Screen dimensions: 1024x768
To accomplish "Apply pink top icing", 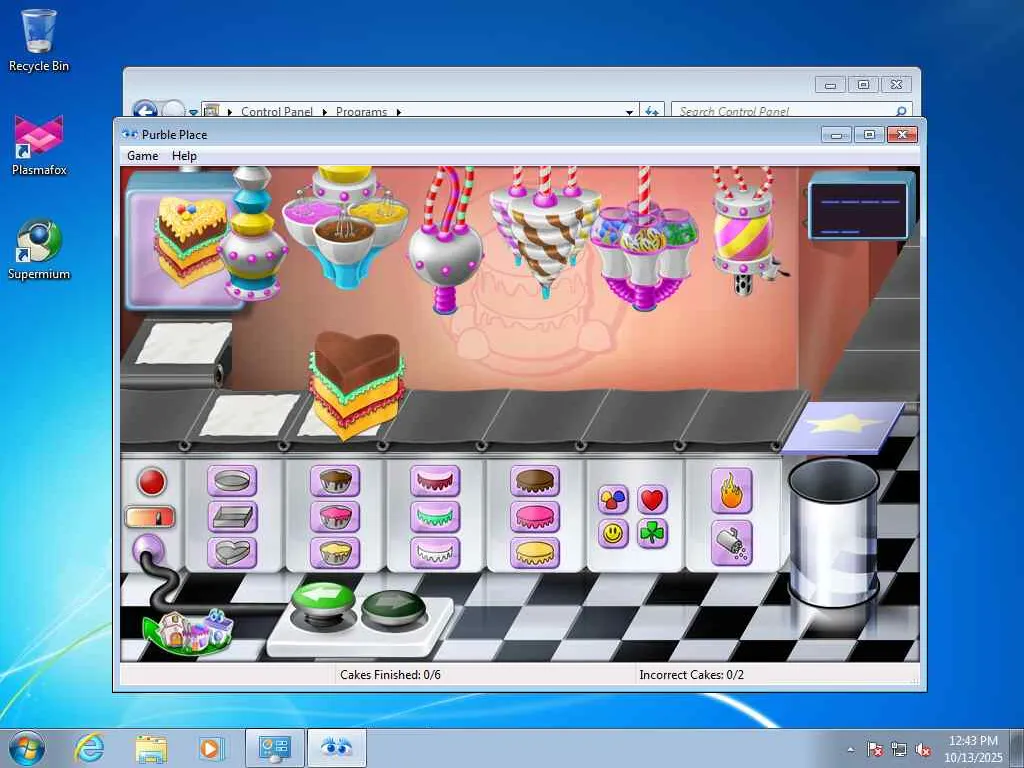I will 535,517.
